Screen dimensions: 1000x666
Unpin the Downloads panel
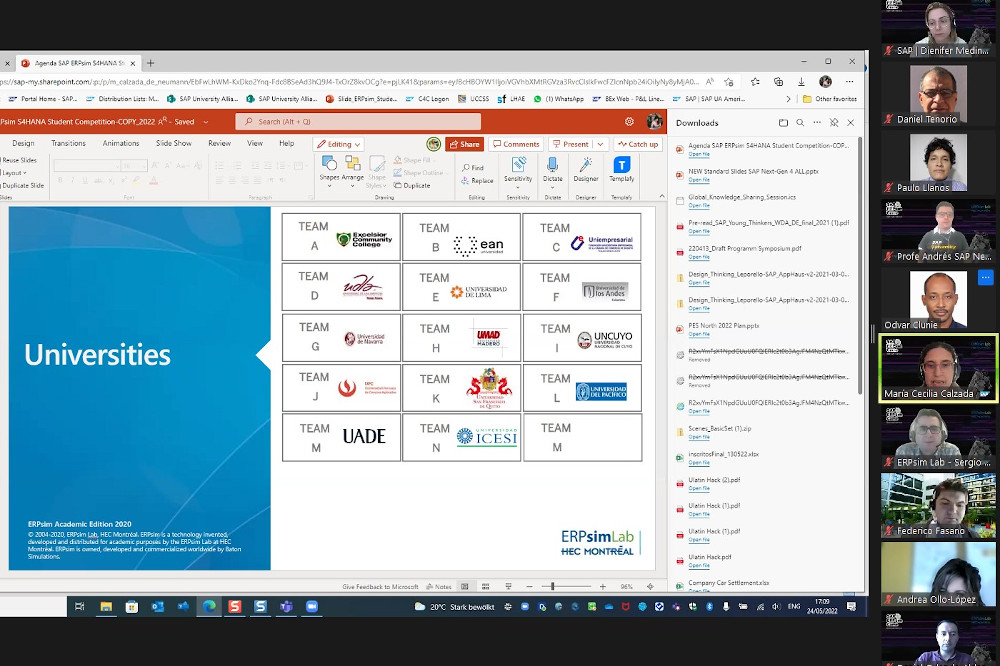(834, 123)
